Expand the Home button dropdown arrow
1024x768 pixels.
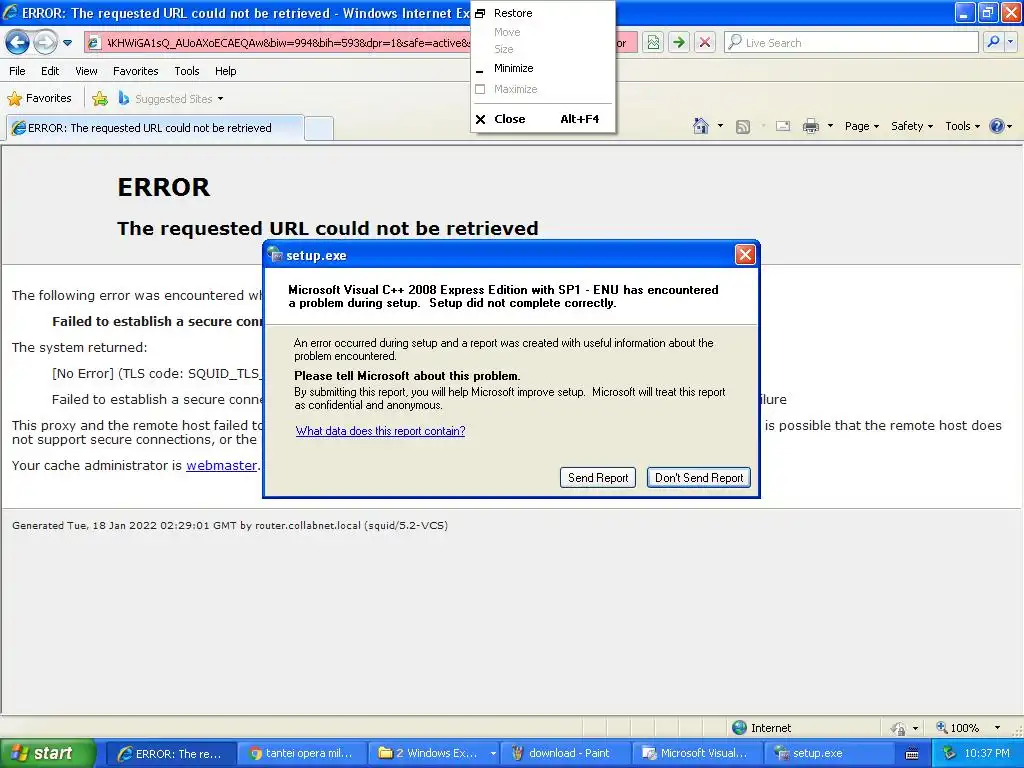pyautogui.click(x=720, y=126)
